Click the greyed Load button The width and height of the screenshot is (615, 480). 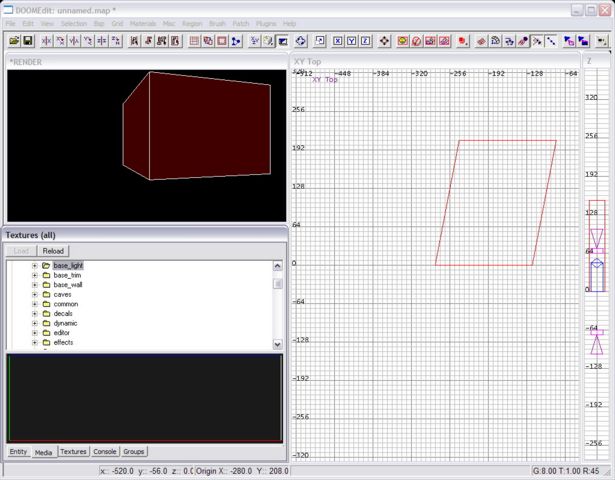click(x=21, y=251)
